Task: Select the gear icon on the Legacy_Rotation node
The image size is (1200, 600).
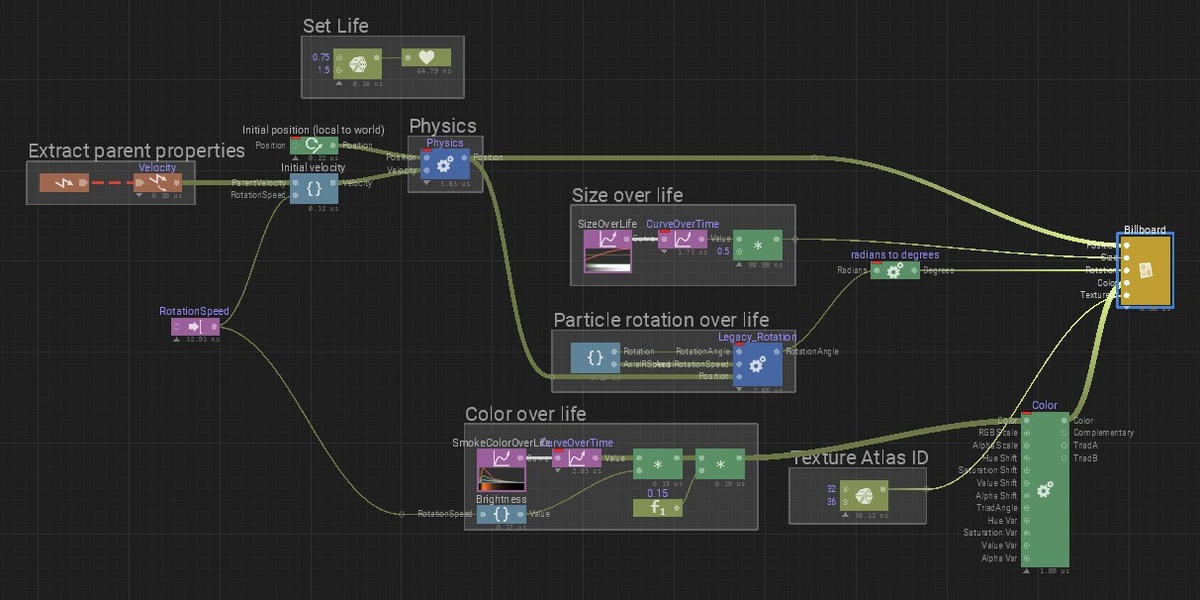Action: 758,365
